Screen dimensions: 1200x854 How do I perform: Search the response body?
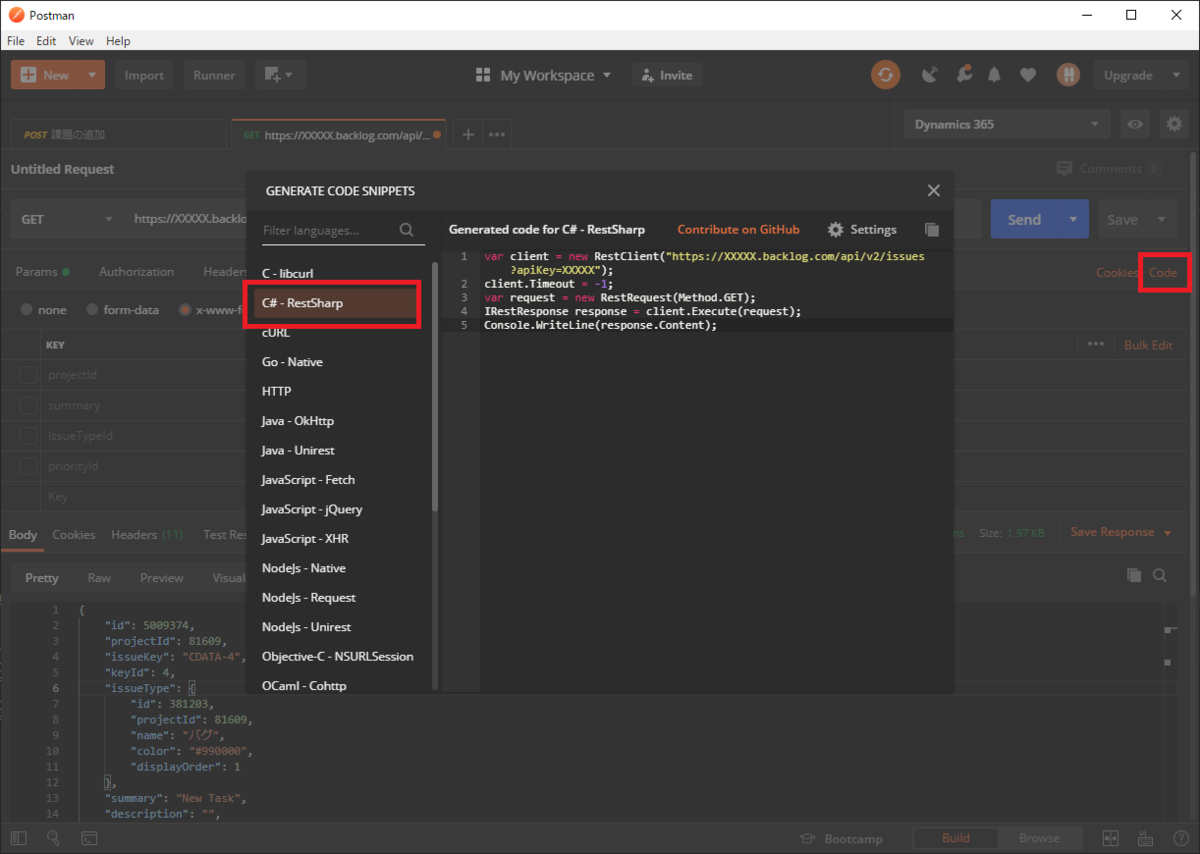click(x=1160, y=575)
